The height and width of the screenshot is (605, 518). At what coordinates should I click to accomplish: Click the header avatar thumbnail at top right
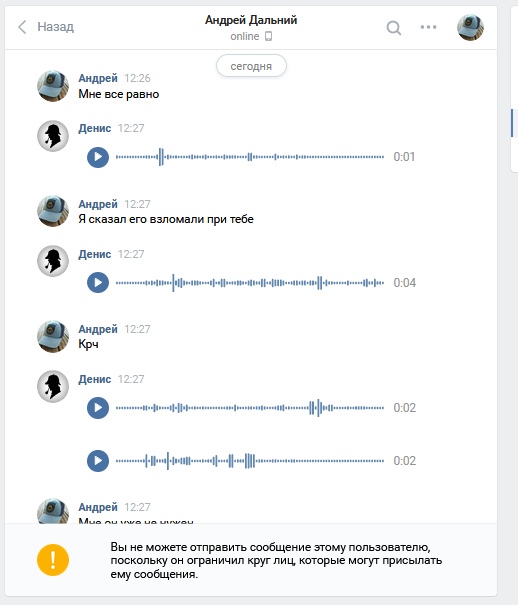pyautogui.click(x=470, y=27)
